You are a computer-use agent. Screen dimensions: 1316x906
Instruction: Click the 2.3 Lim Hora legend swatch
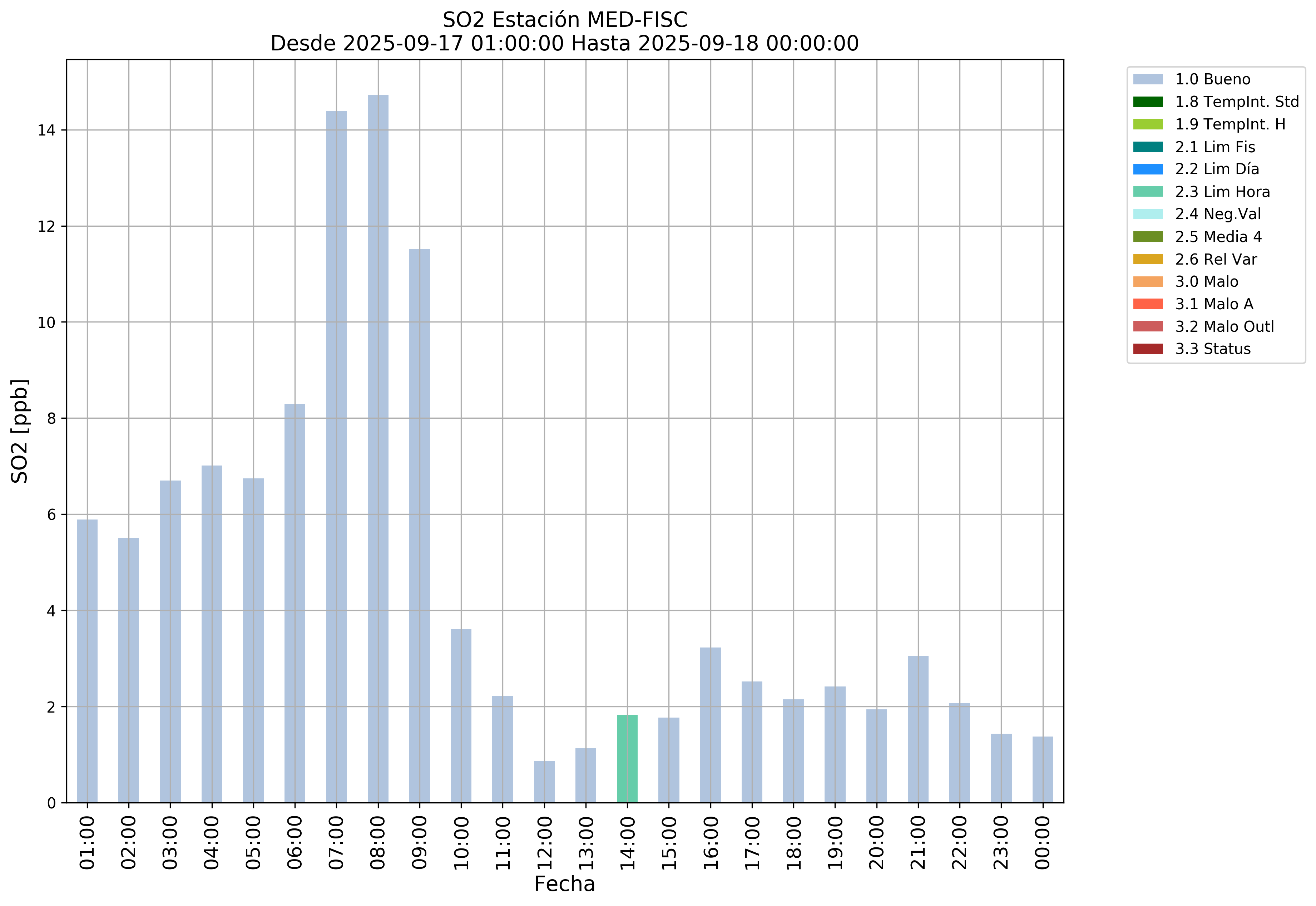pyautogui.click(x=1147, y=192)
